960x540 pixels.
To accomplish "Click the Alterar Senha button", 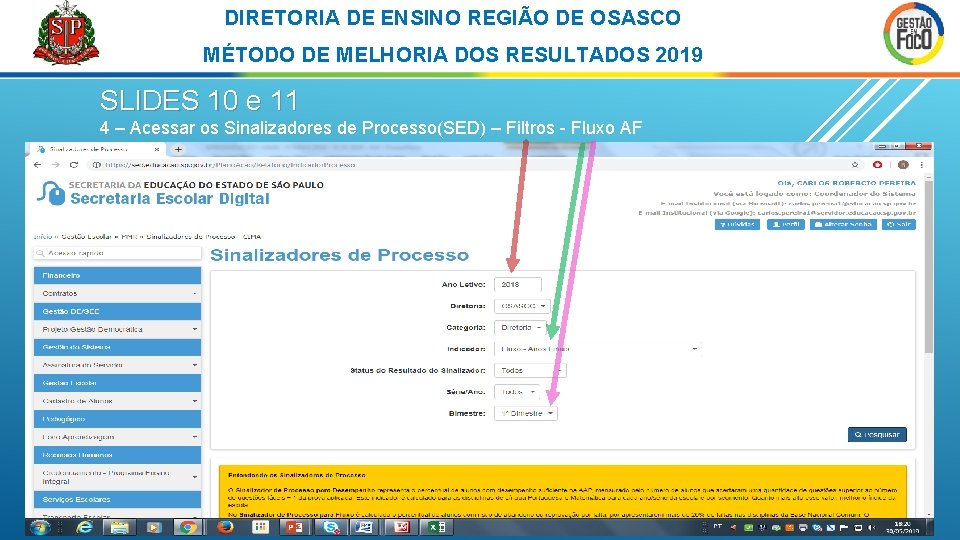I will click(x=843, y=225).
